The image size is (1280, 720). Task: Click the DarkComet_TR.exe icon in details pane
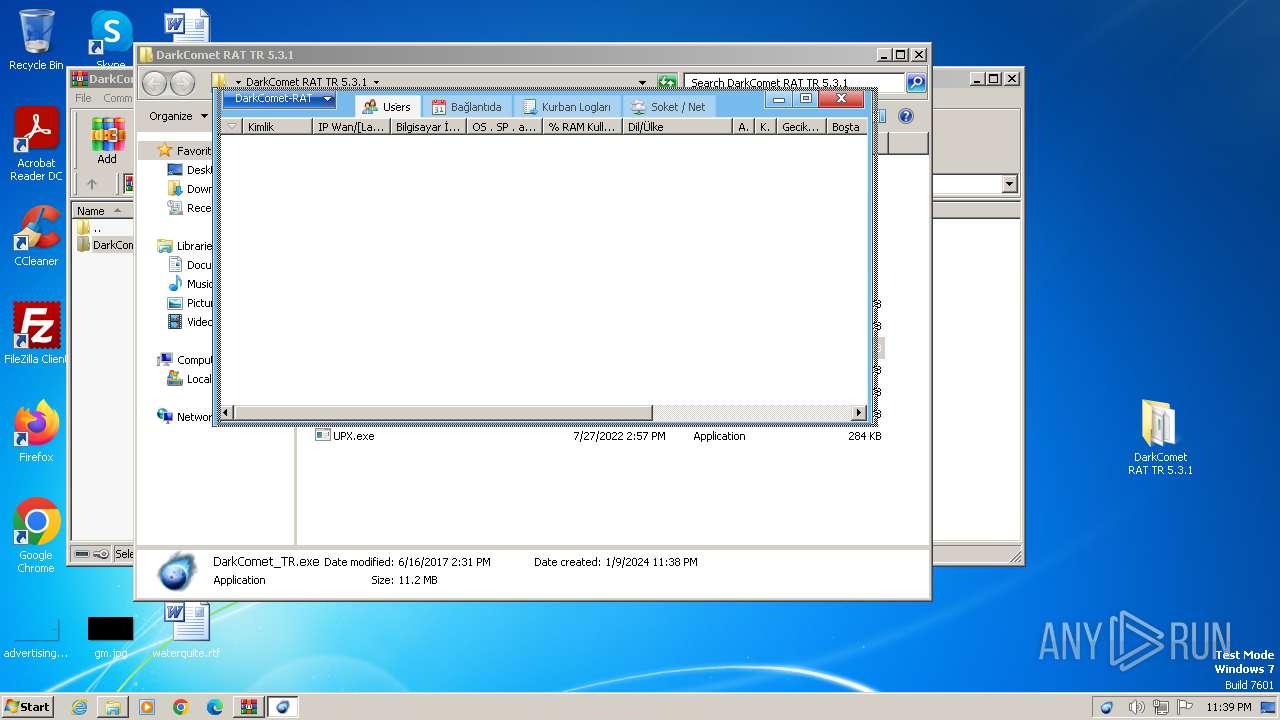tap(178, 571)
